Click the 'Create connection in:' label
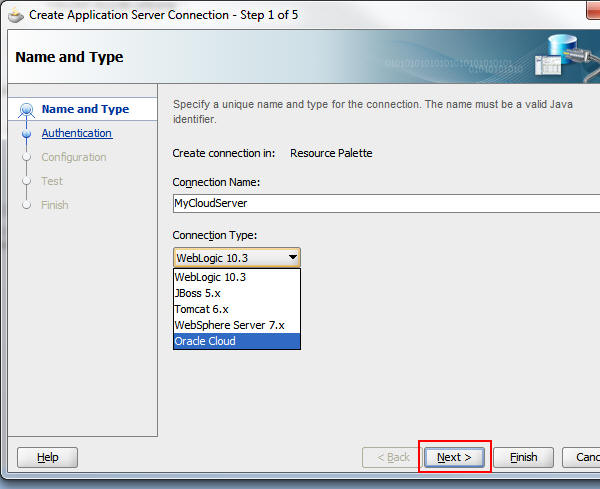Screen dimensions: 600x489 click(224, 153)
